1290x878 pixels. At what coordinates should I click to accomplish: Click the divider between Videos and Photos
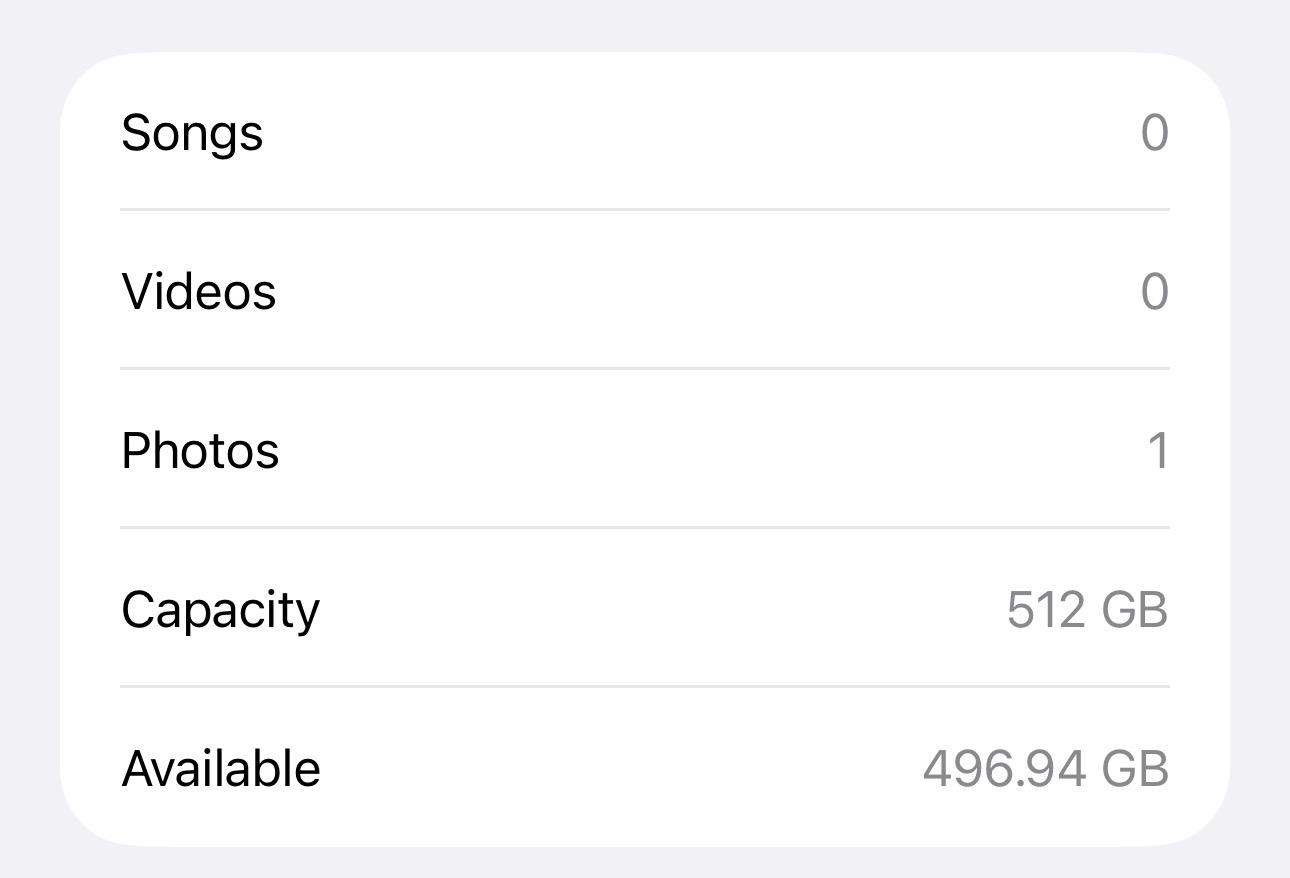click(x=645, y=369)
